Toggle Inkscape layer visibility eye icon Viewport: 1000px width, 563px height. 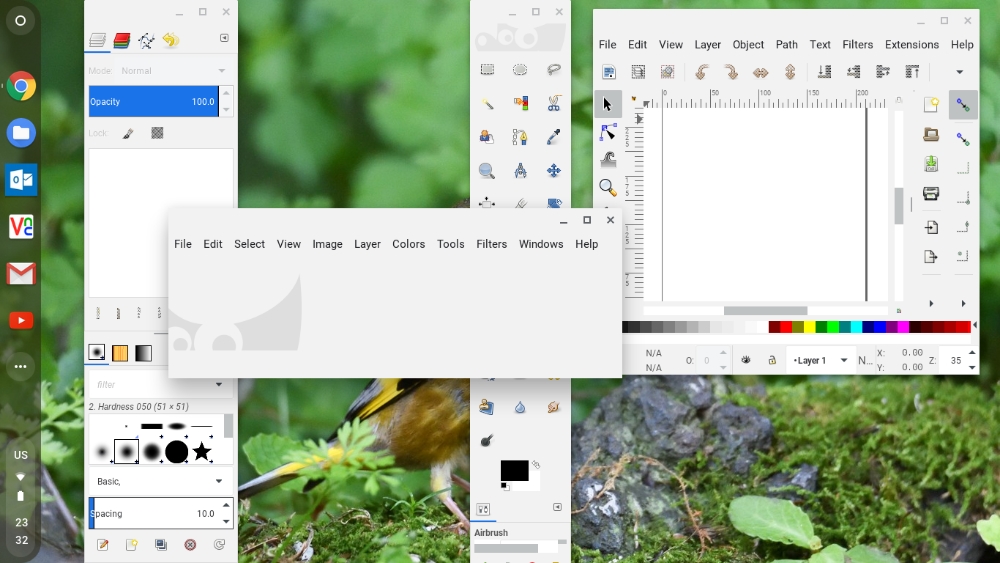[x=746, y=360]
